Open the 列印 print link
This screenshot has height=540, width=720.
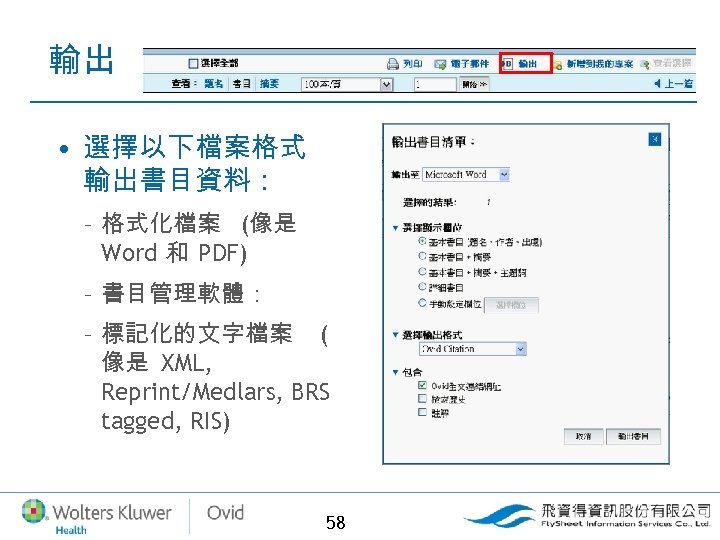412,64
